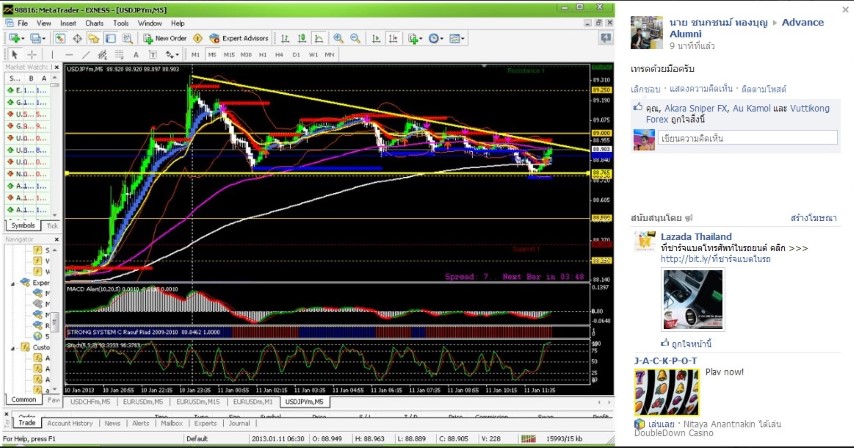Switch timeframe to W1
This screenshot has width=854, height=448.
313,54
